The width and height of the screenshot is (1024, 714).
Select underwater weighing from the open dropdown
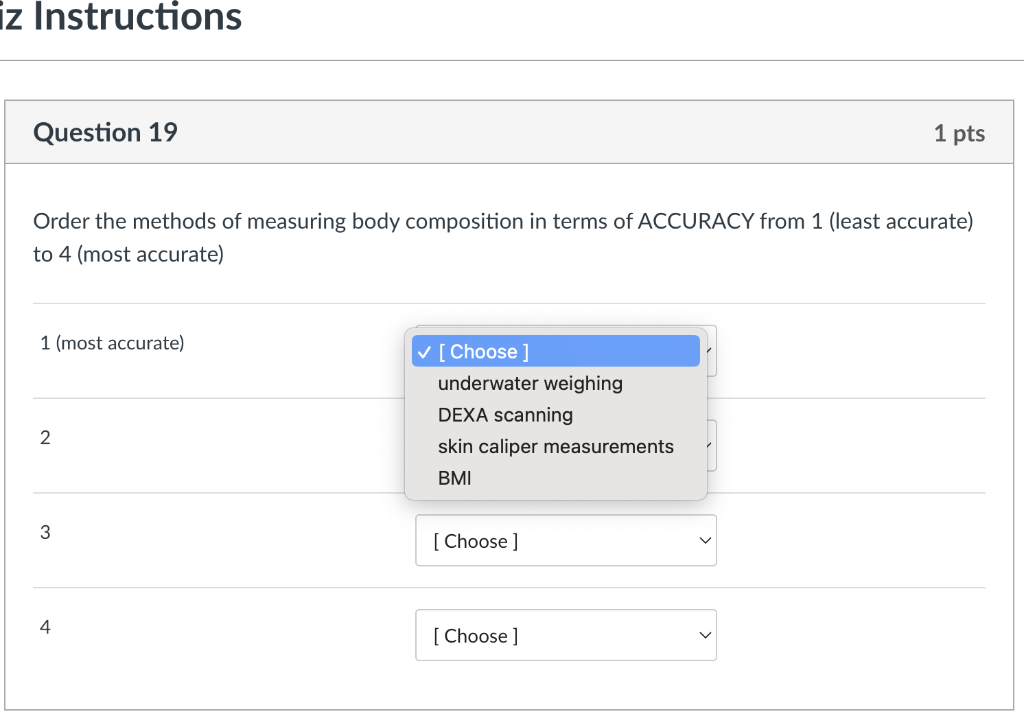(x=530, y=383)
